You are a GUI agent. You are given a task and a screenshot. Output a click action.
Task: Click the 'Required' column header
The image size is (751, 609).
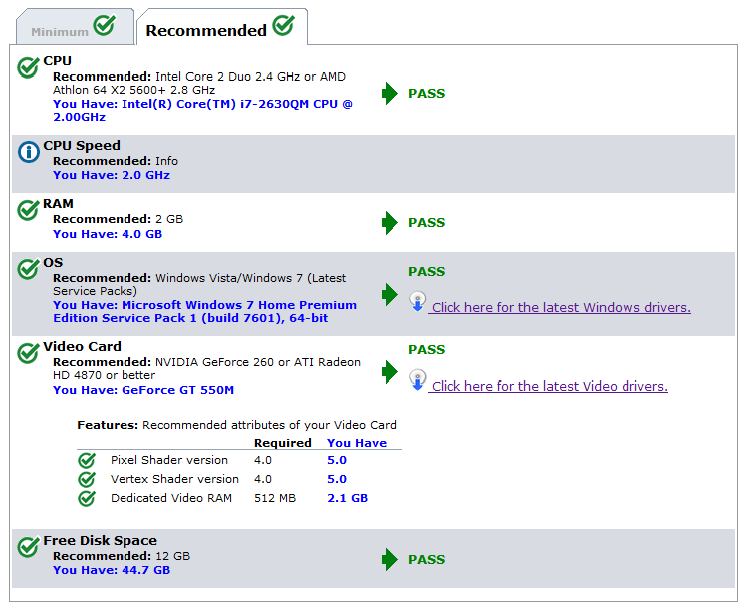(283, 443)
